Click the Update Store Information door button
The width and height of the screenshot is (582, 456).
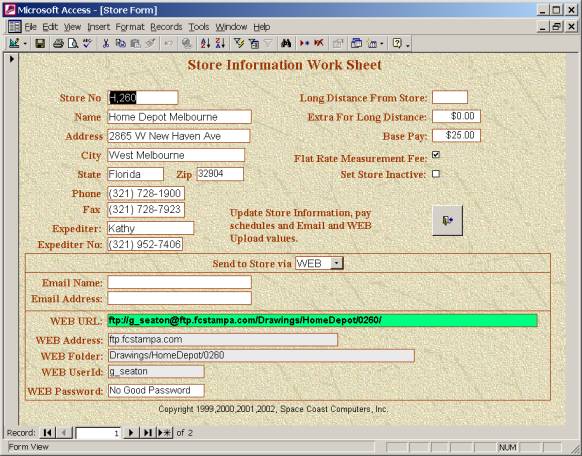(447, 221)
